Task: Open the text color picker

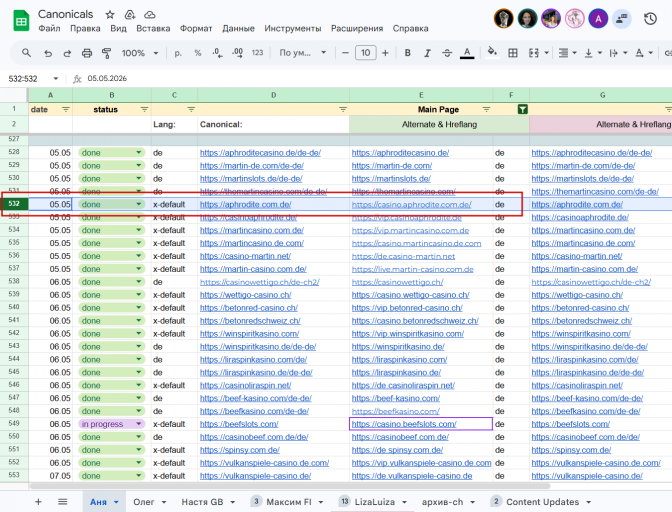Action: [x=467, y=53]
